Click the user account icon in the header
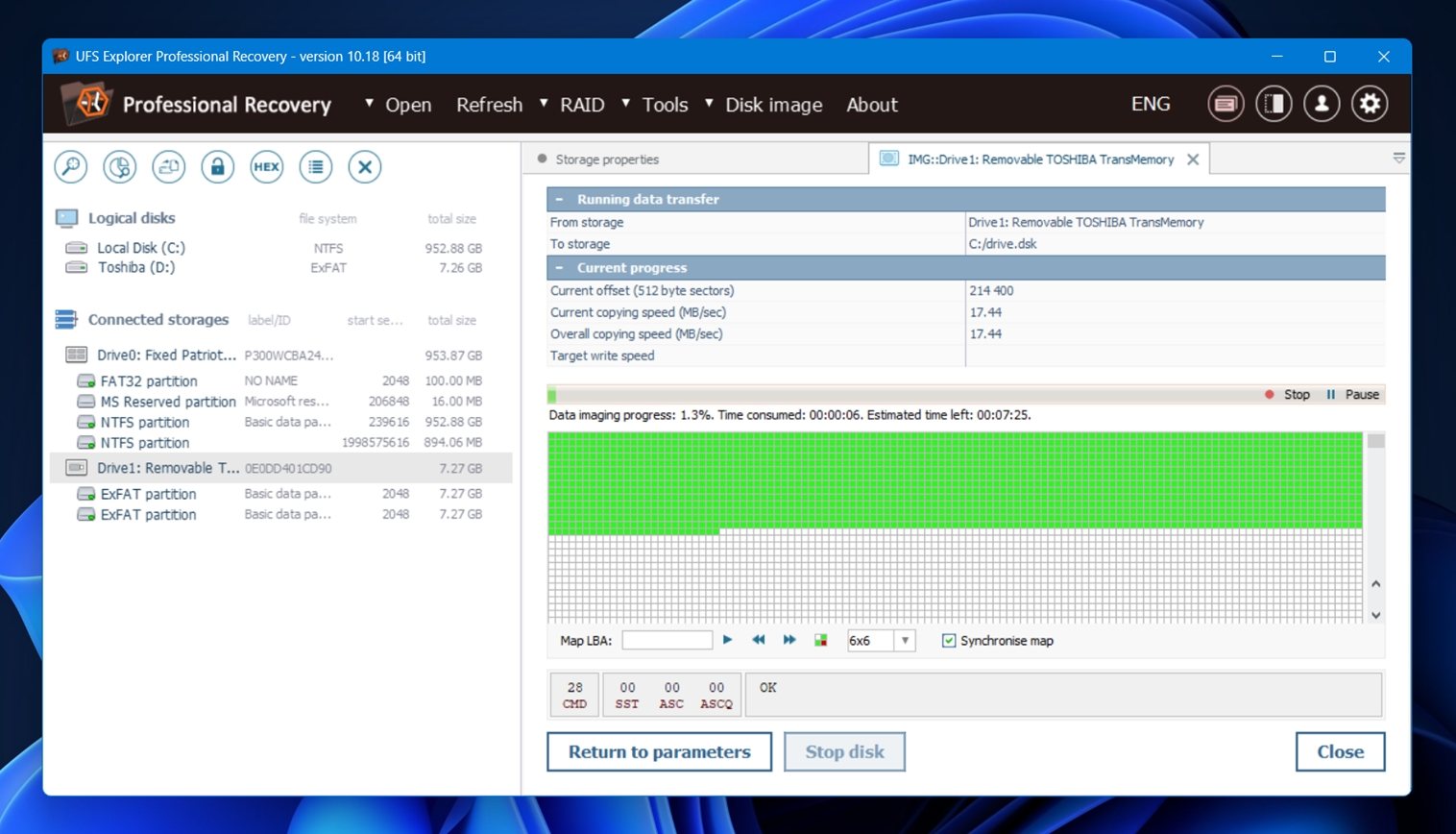 (x=1323, y=103)
